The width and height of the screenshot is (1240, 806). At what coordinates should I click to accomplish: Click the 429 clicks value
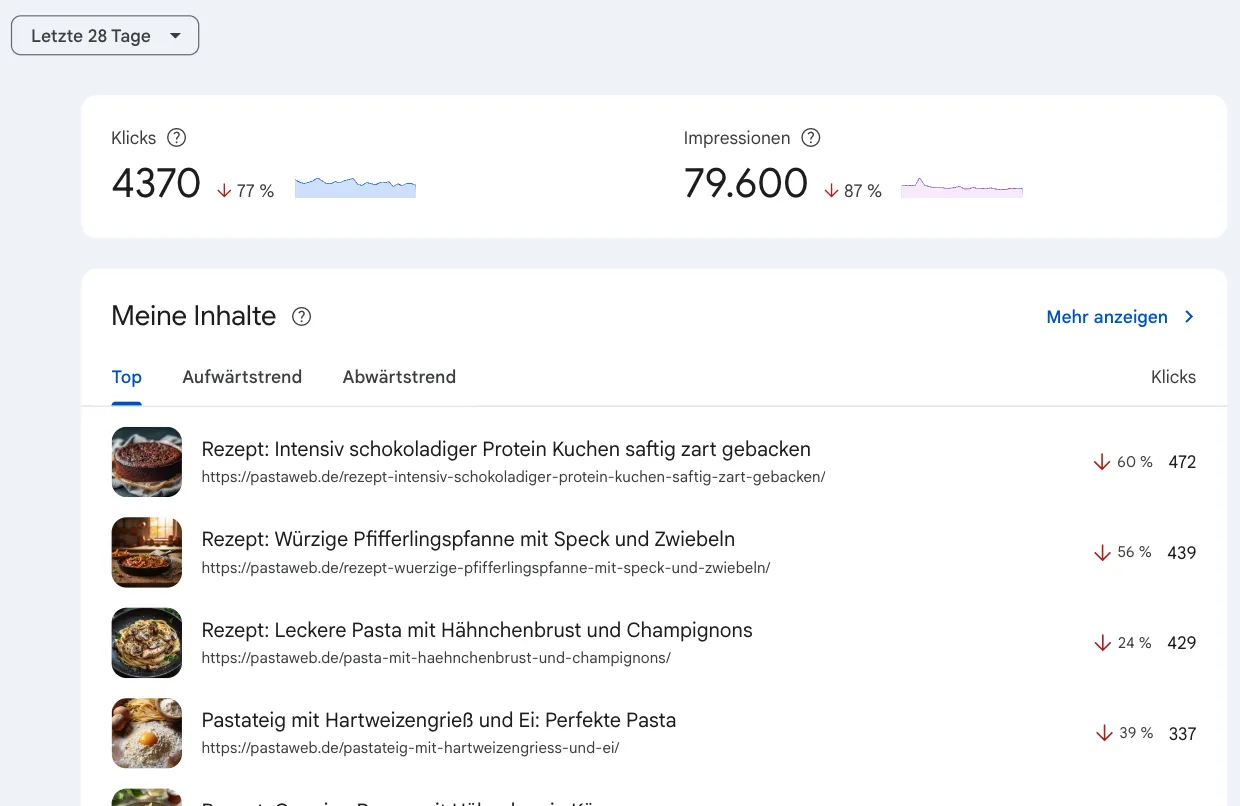(1182, 643)
